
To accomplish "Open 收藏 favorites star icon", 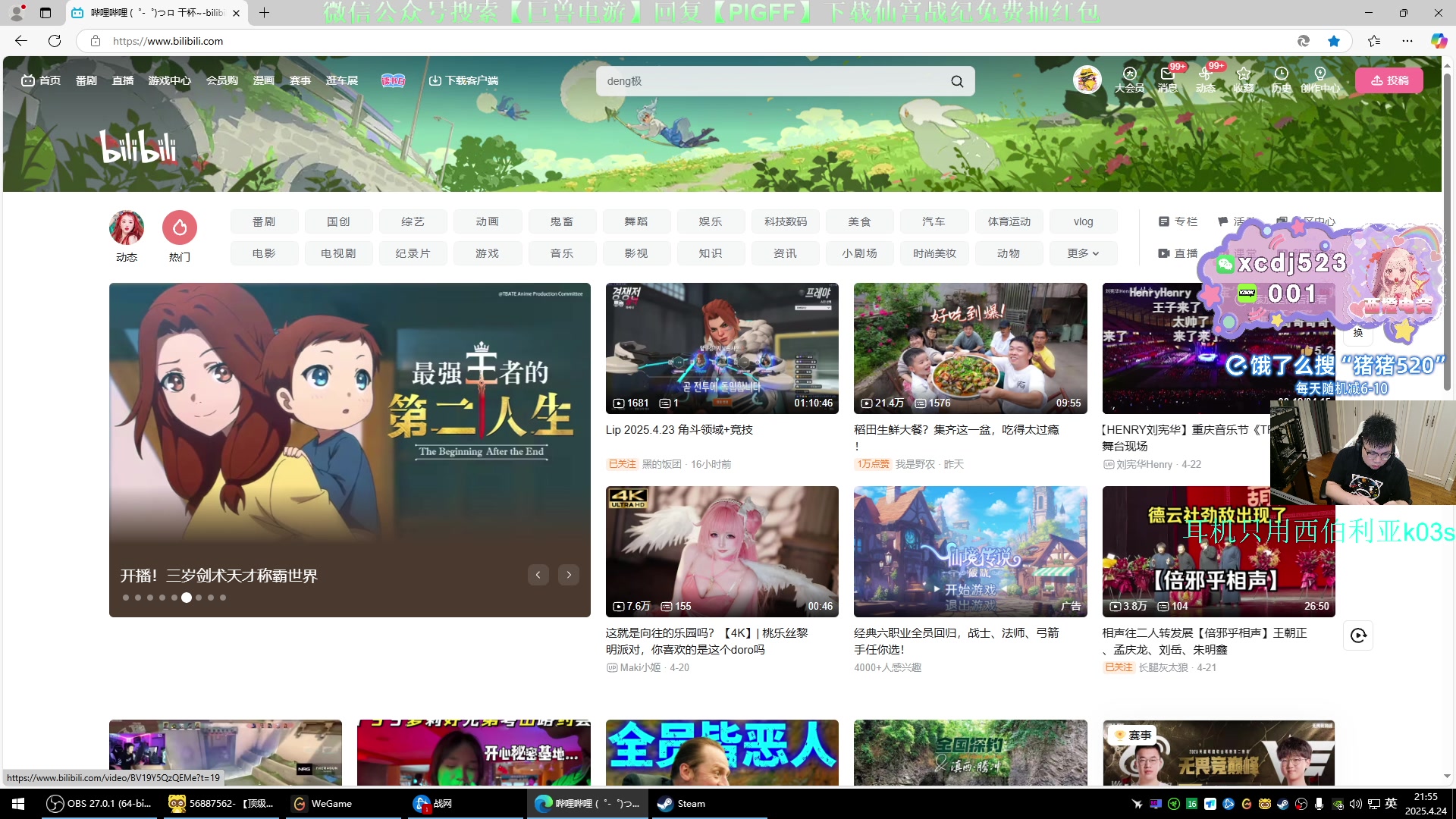I will pyautogui.click(x=1243, y=80).
